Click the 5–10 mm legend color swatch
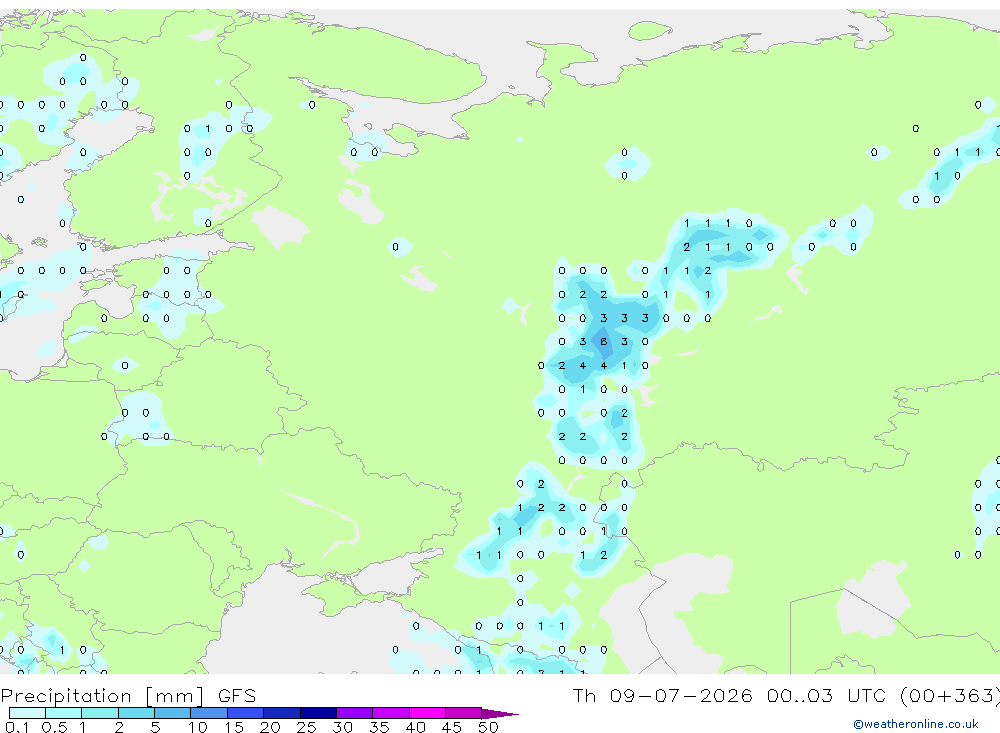Viewport: 1000px width, 733px height. [173, 713]
